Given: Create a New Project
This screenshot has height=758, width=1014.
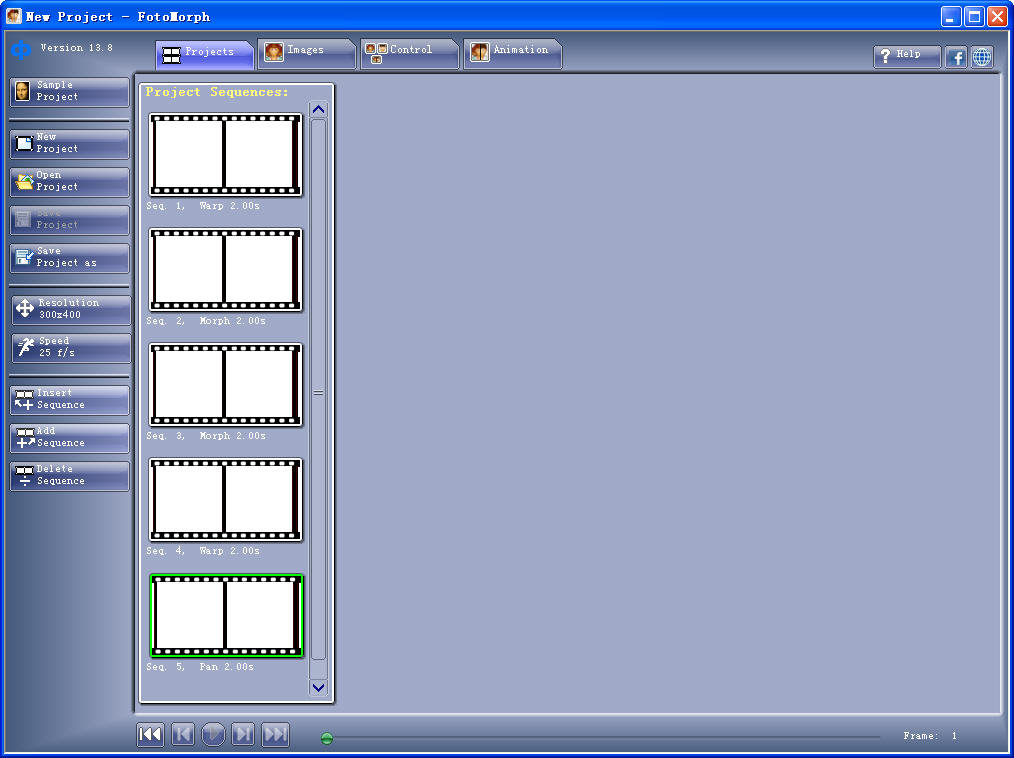Looking at the screenshot, I should pos(69,144).
